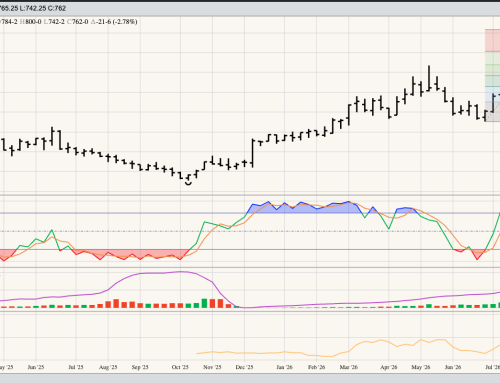Screen dimensions: 500x383
Task: Click the Jan '26 date axis label
Action: 284,367
